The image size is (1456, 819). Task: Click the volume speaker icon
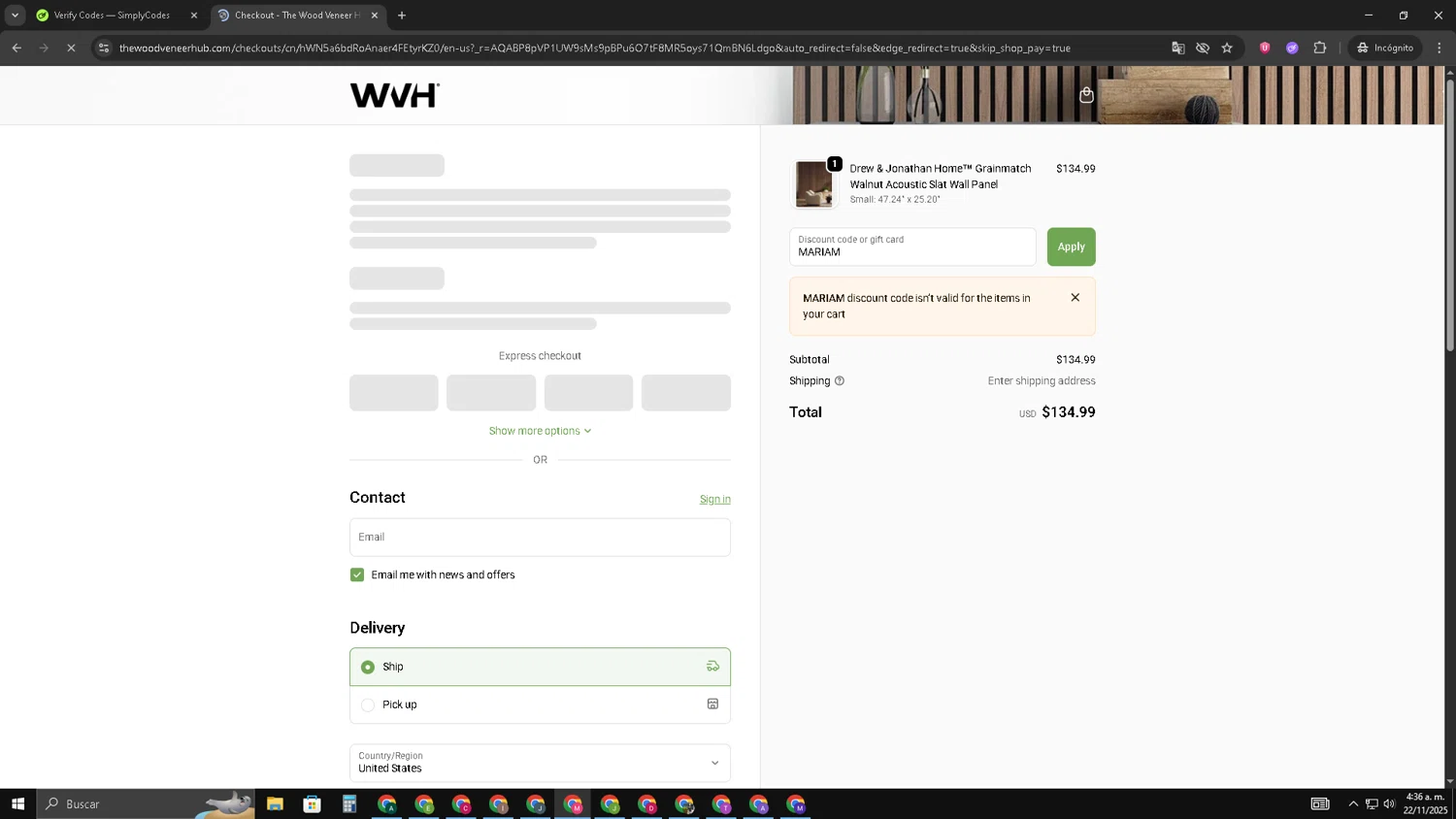tap(1389, 803)
